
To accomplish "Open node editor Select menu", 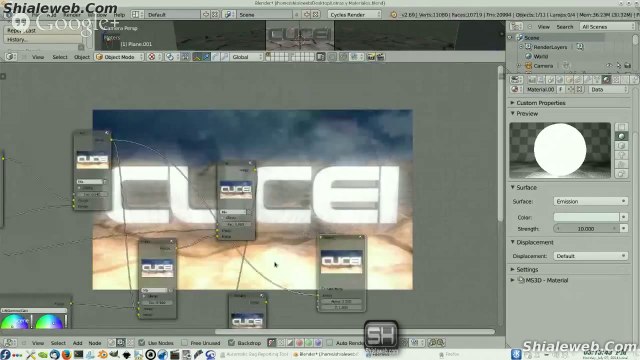I will coord(58,343).
